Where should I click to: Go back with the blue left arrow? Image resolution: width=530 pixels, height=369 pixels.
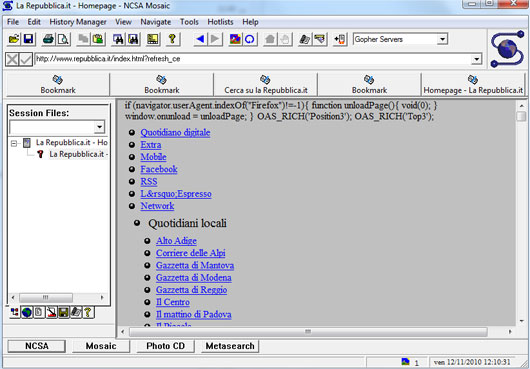click(200, 39)
